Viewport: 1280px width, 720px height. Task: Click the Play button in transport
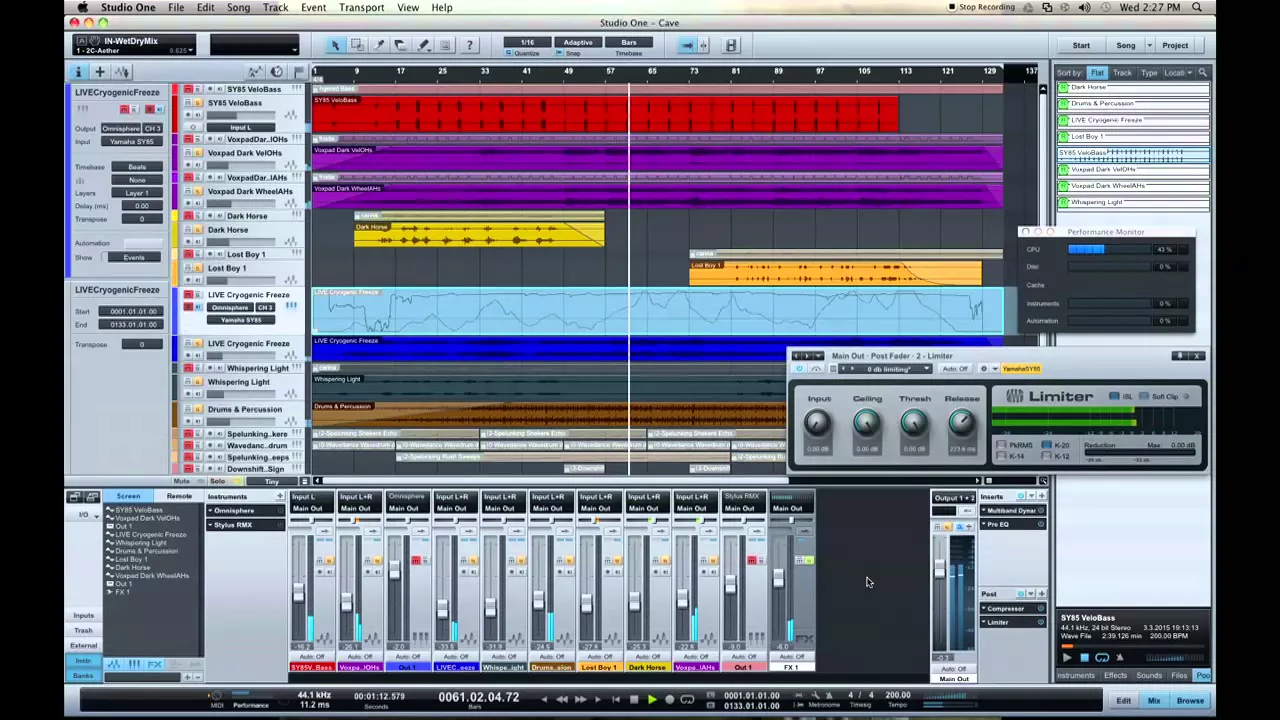(651, 699)
